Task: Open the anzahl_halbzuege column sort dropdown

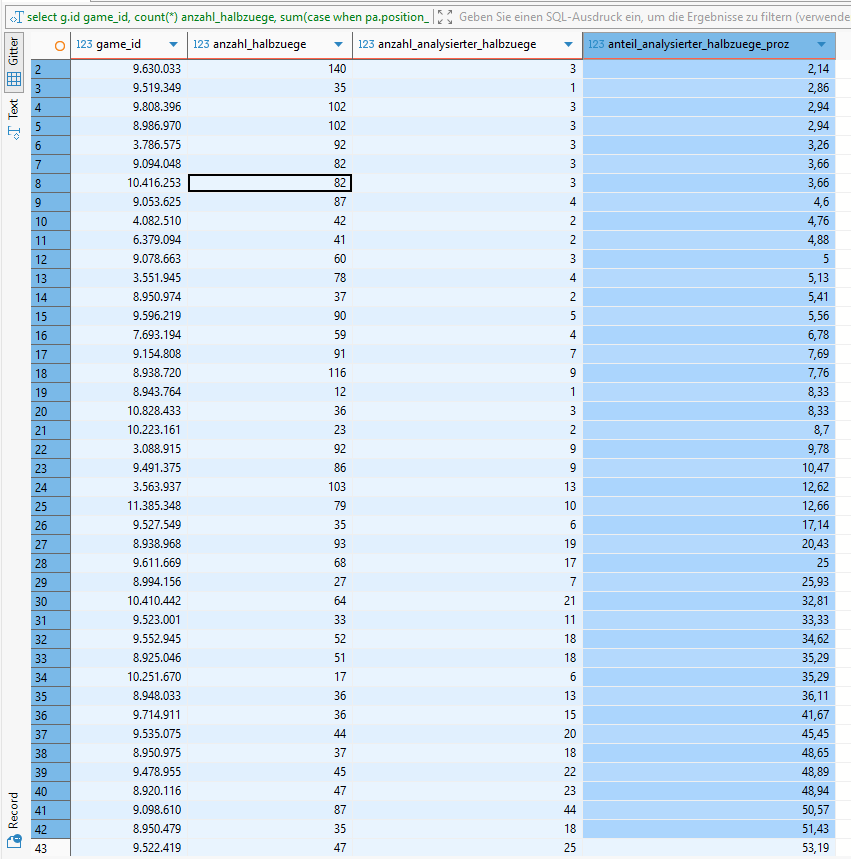Action: point(338,45)
